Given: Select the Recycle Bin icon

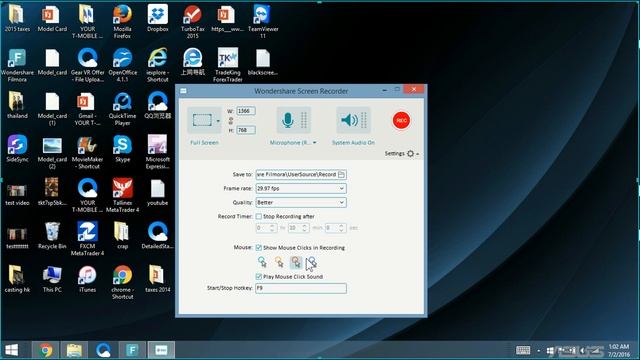Looking at the screenshot, I should [52, 236].
